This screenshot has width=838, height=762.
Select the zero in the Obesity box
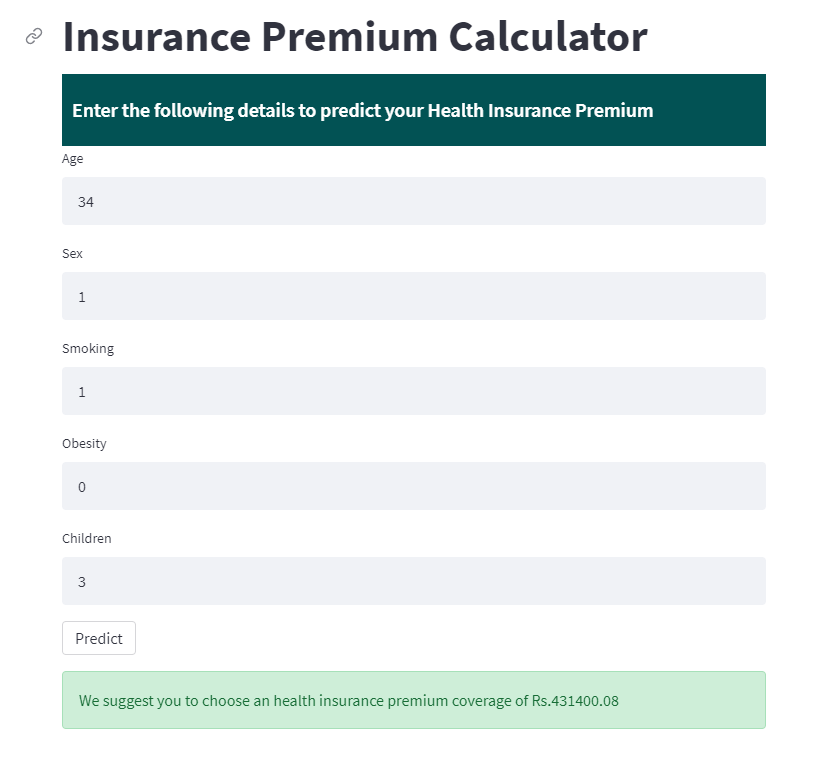coord(82,487)
